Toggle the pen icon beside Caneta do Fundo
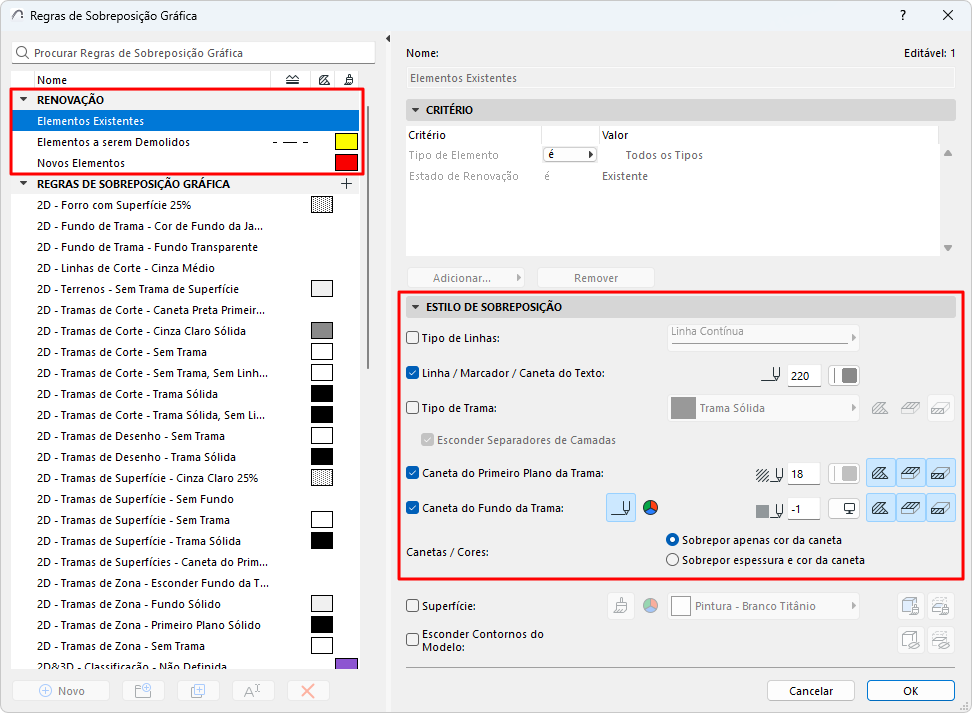This screenshot has width=972, height=713. pyautogui.click(x=620, y=508)
